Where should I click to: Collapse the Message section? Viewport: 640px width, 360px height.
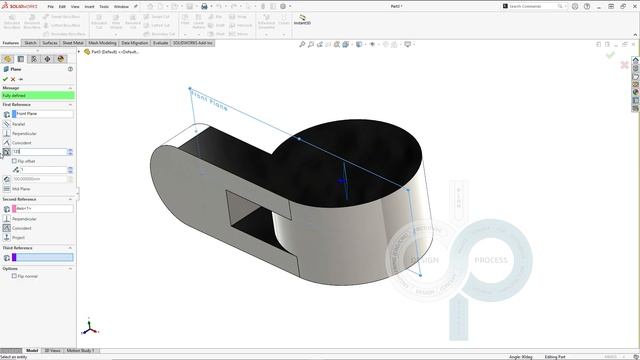tap(70, 88)
